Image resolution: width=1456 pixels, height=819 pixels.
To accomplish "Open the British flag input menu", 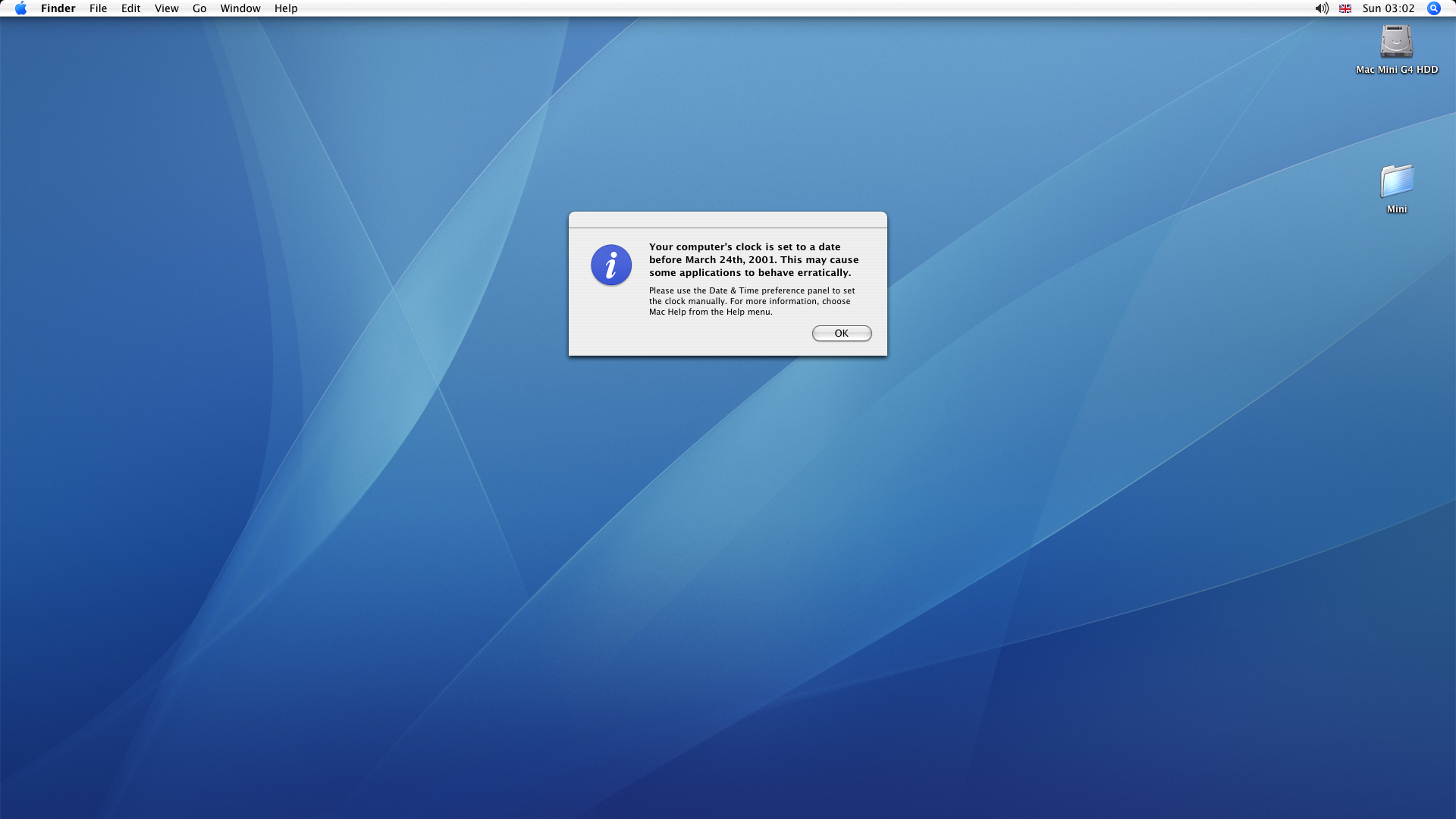I will (1345, 8).
